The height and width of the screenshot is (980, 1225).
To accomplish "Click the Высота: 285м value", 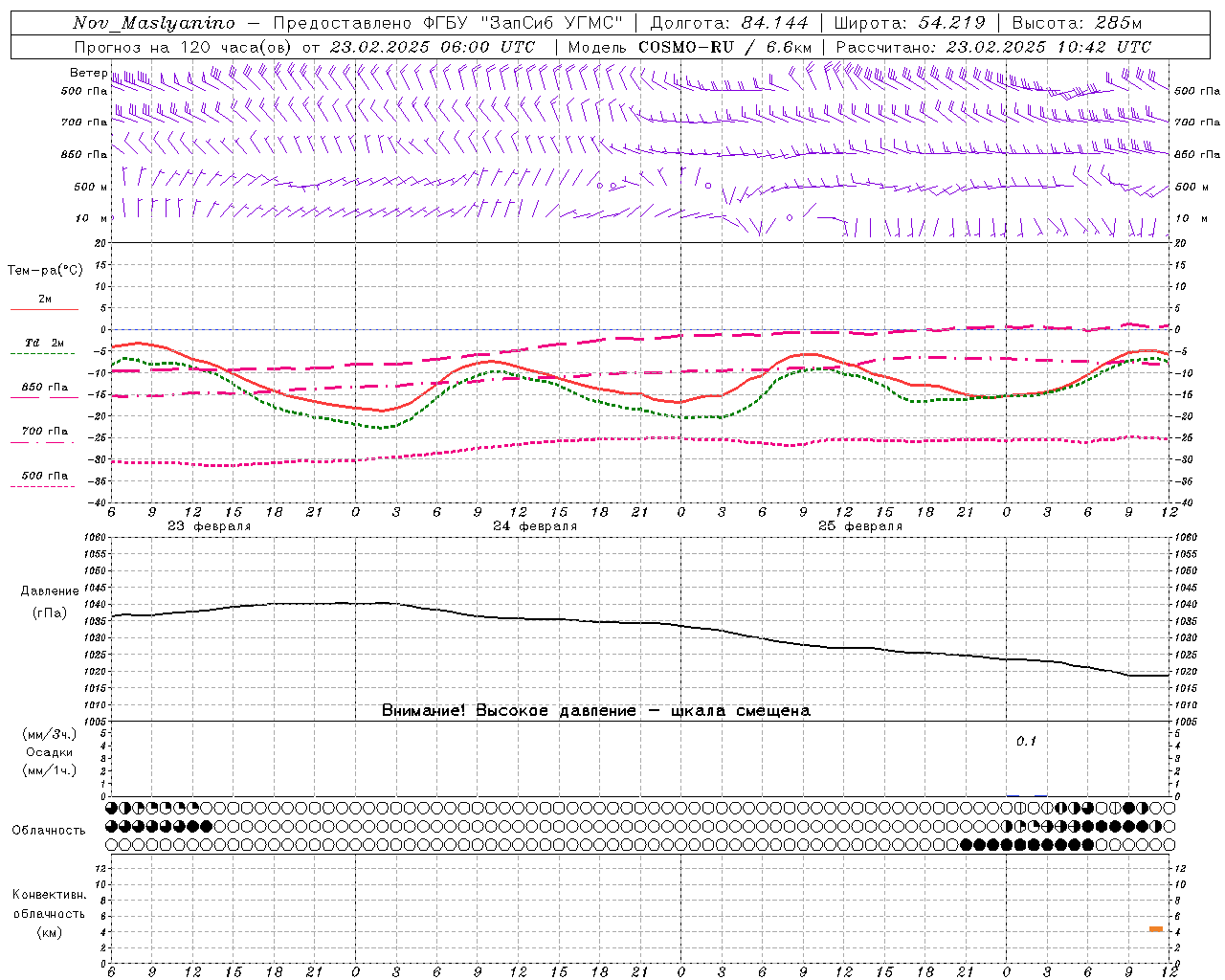I will click(x=1077, y=23).
